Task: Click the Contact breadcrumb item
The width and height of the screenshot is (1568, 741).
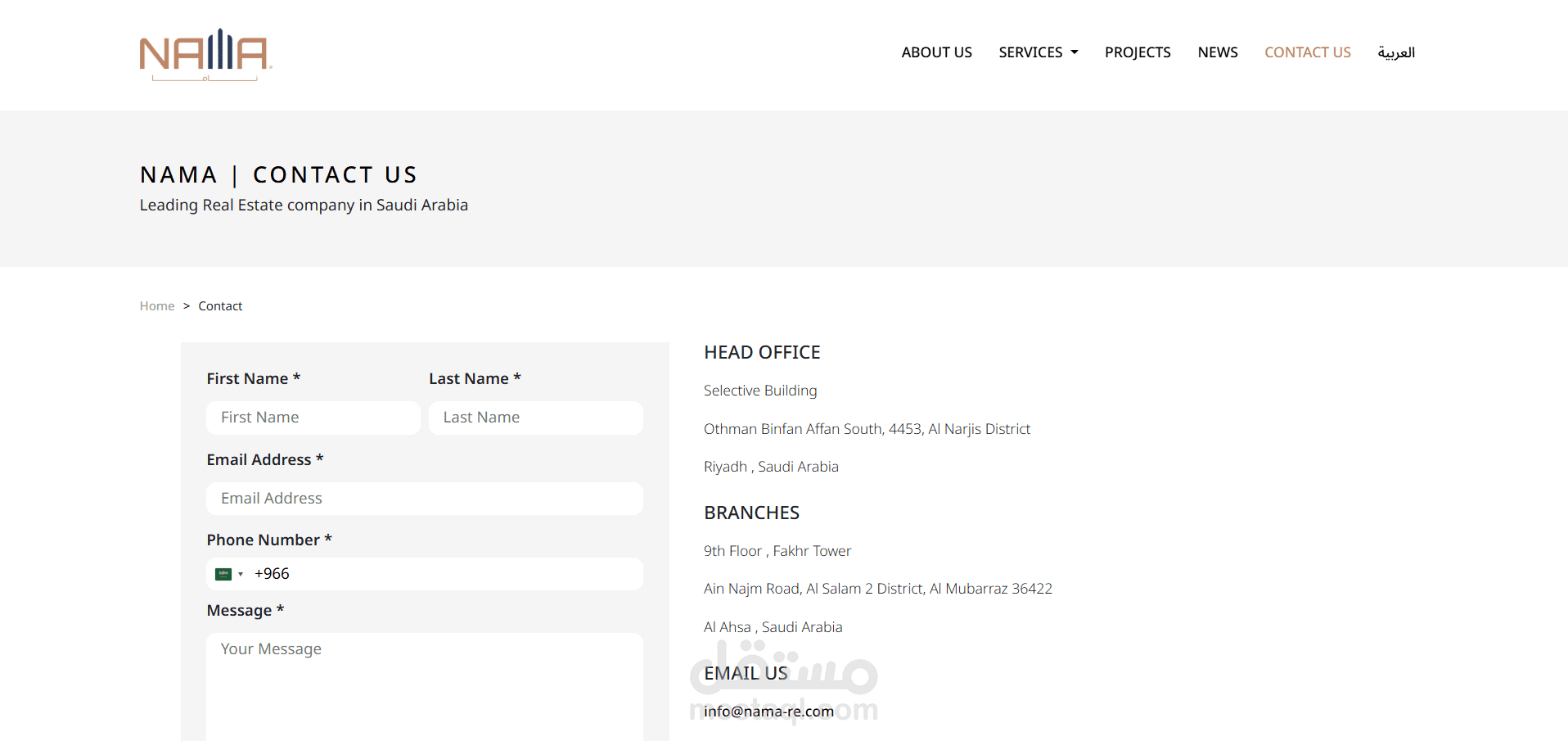Action: click(220, 306)
